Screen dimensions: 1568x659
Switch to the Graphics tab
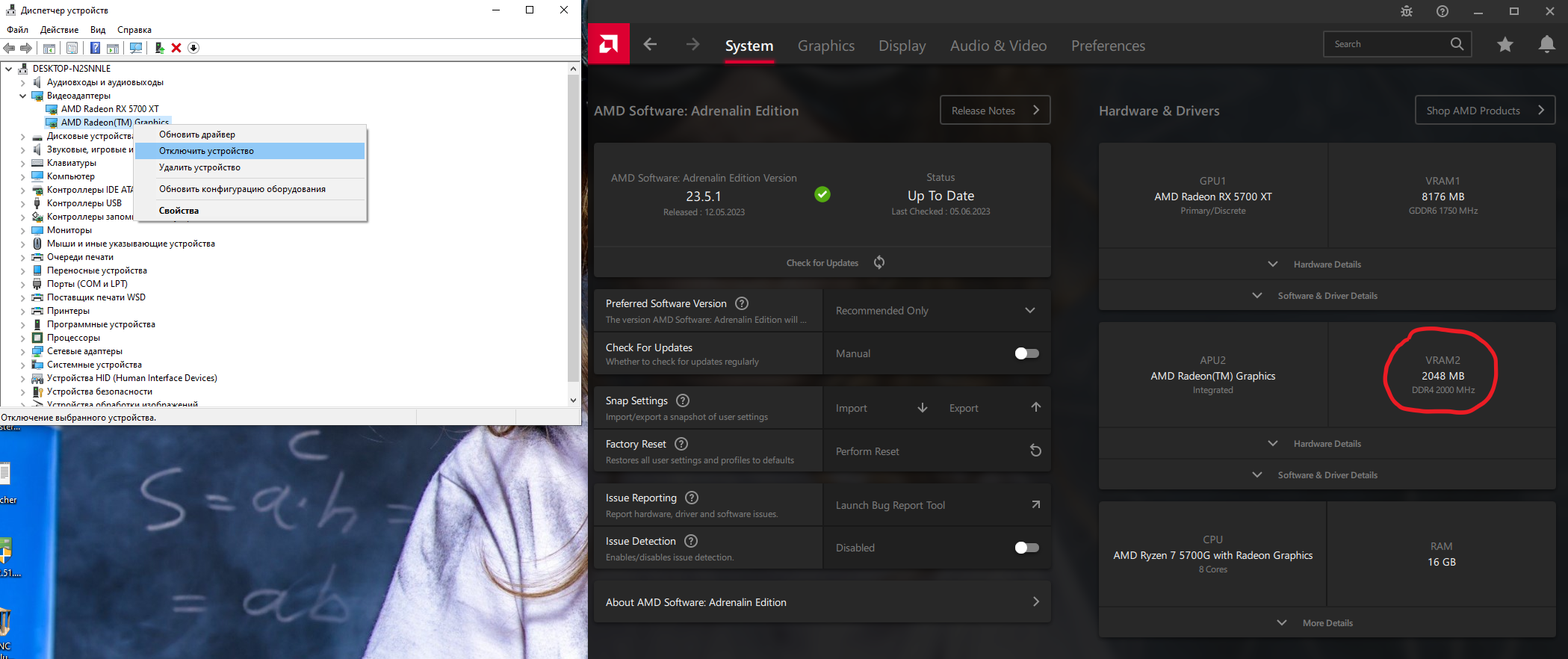tap(826, 46)
